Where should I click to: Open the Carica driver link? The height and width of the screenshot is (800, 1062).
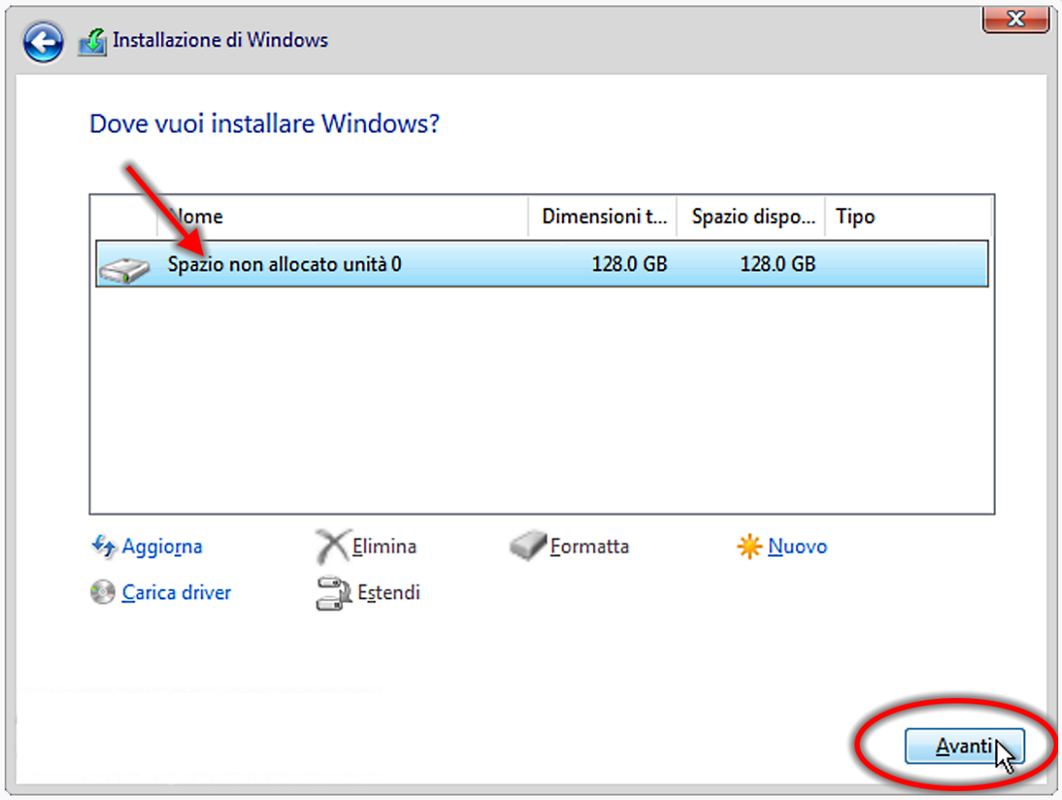176,593
